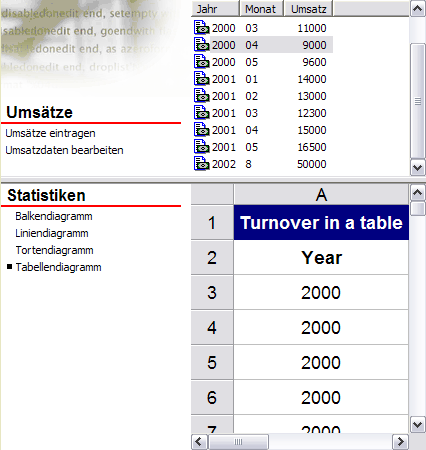Click the list's vertical scrollbar thumb
This screenshot has height=450, width=426.
[x=417, y=101]
